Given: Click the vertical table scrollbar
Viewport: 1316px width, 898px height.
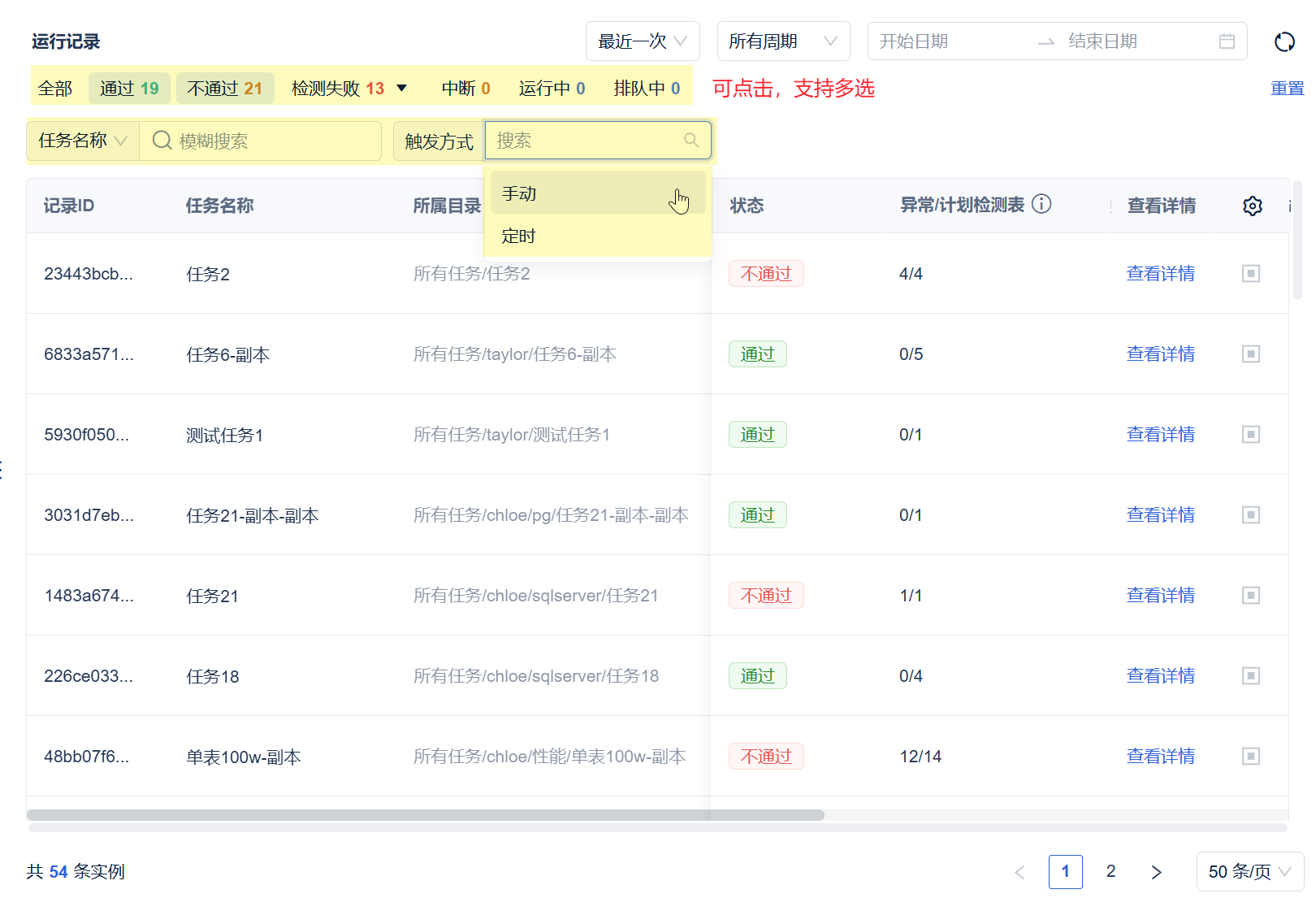Looking at the screenshot, I should 1297,241.
